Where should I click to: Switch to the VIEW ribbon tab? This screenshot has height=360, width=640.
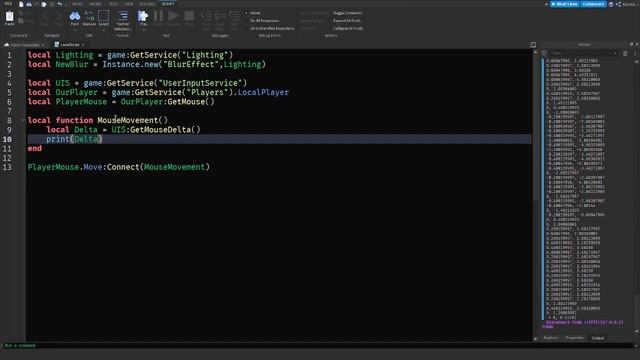129,4
